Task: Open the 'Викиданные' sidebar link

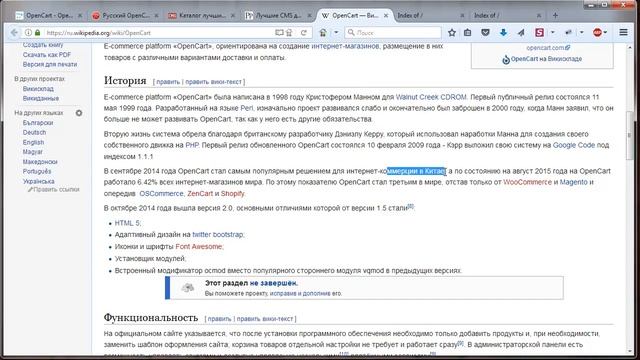Action: pyautogui.click(x=41, y=98)
